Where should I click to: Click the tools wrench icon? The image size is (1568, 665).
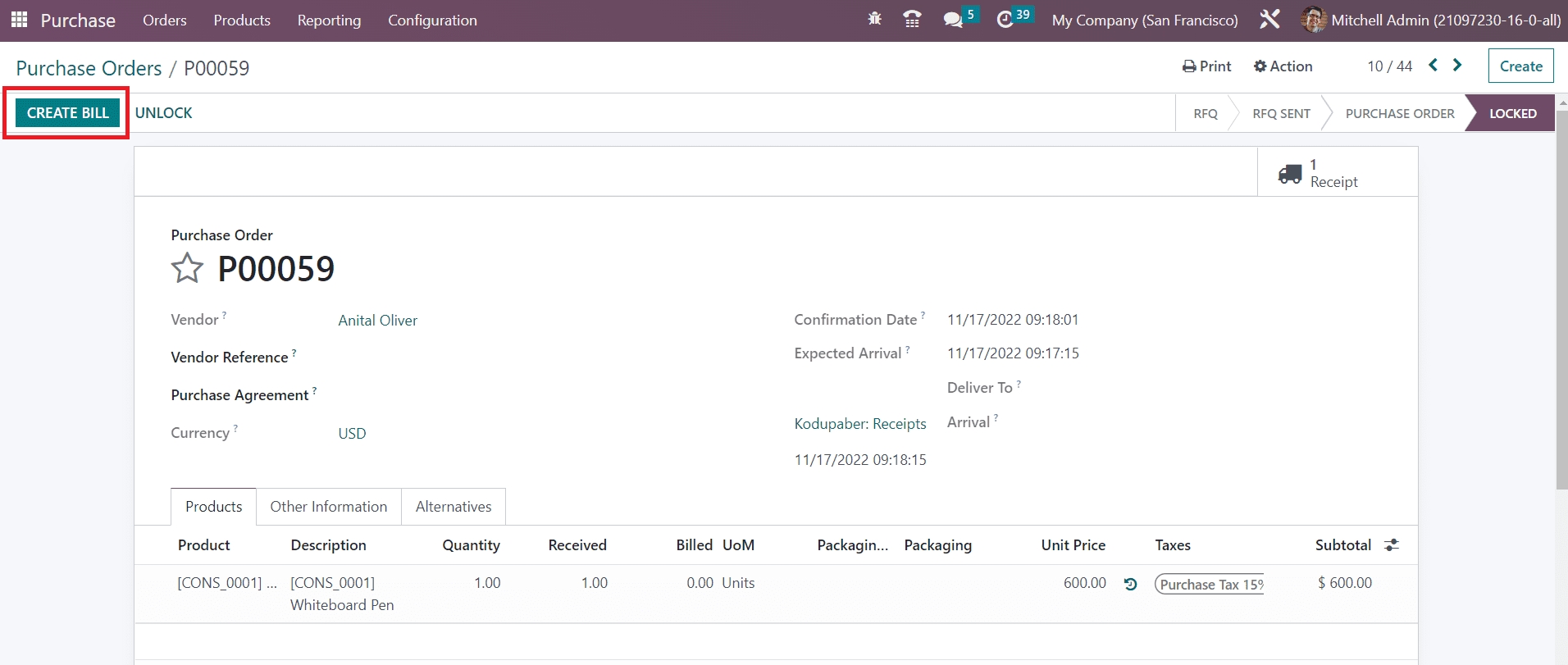pos(1269,20)
